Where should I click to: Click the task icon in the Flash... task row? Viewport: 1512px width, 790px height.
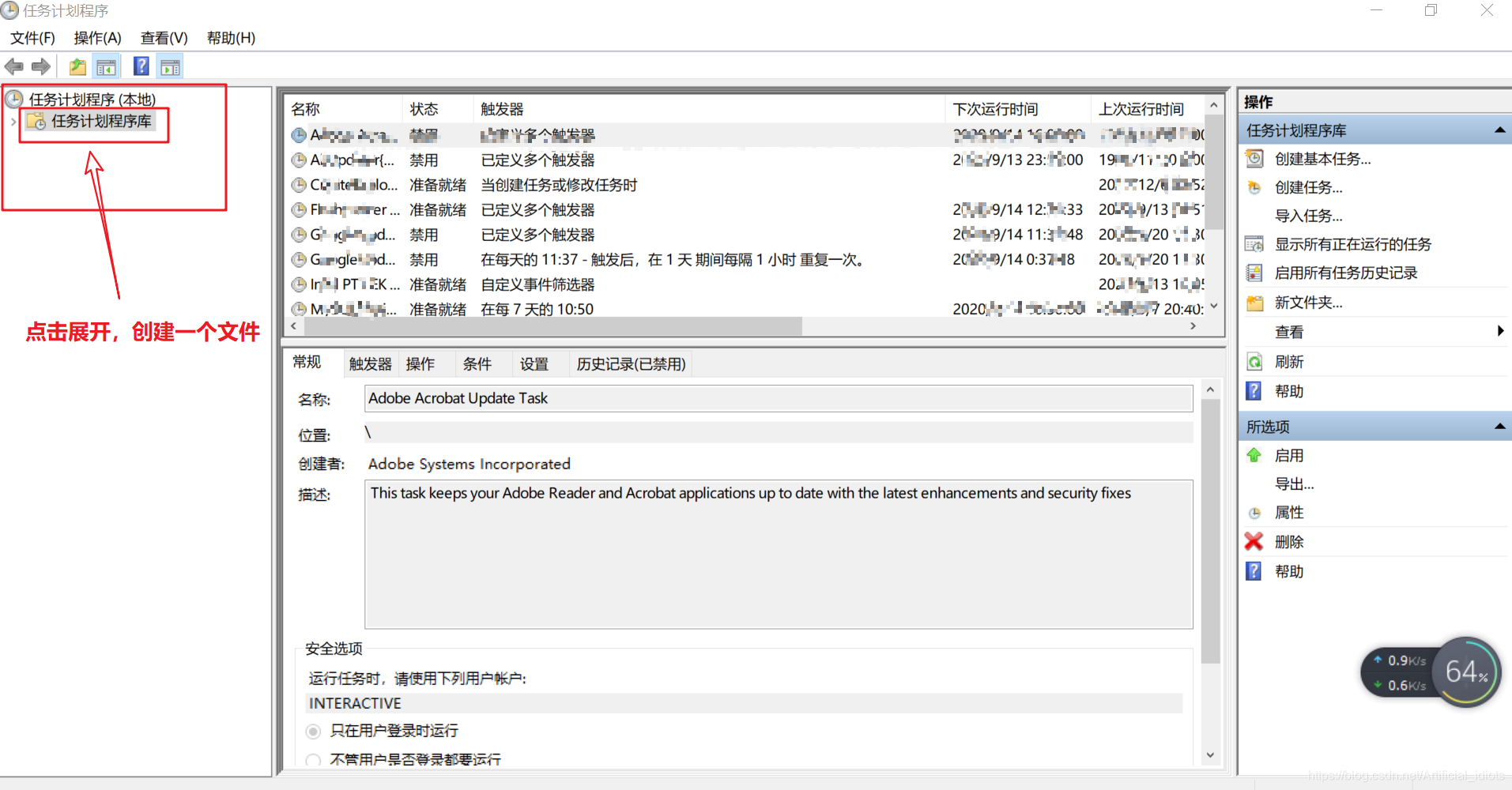pyautogui.click(x=299, y=210)
